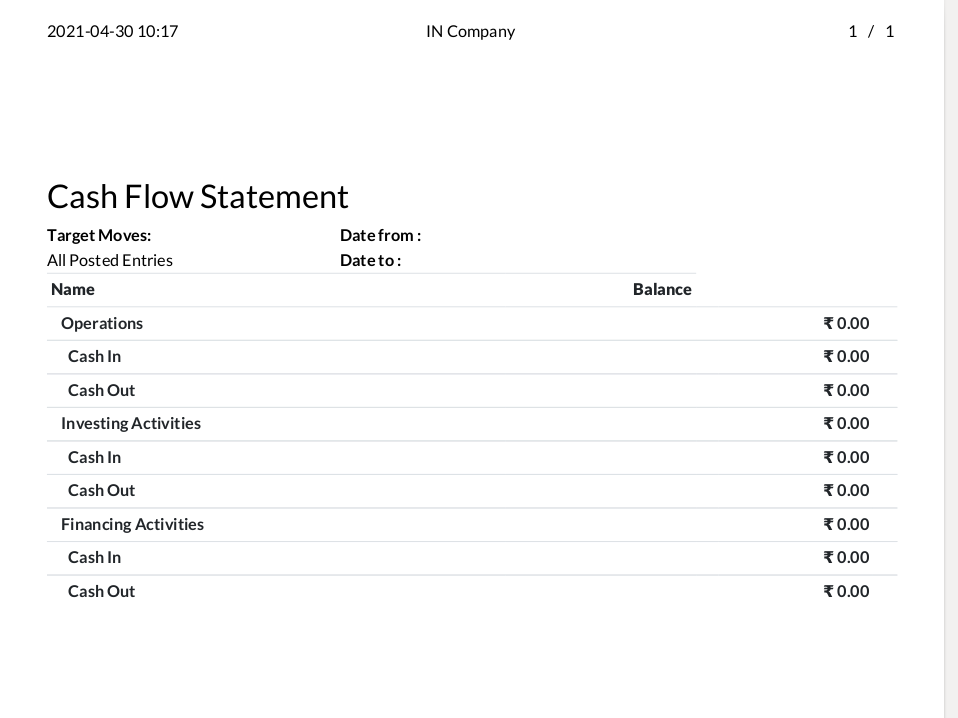Click the Date to label
958x718 pixels.
(x=370, y=260)
